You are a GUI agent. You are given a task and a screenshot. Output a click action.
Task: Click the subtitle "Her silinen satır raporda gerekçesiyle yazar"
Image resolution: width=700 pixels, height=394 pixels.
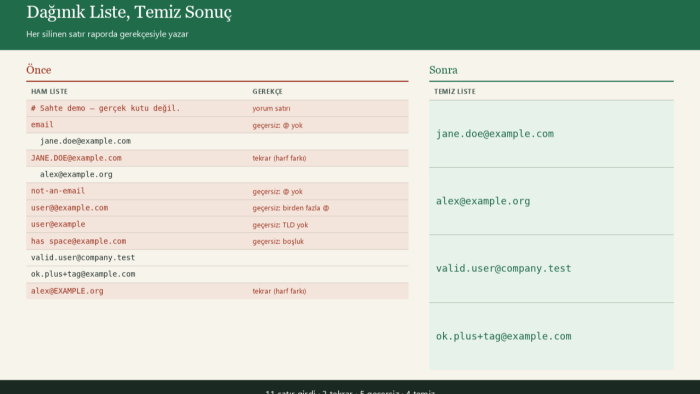click(107, 34)
